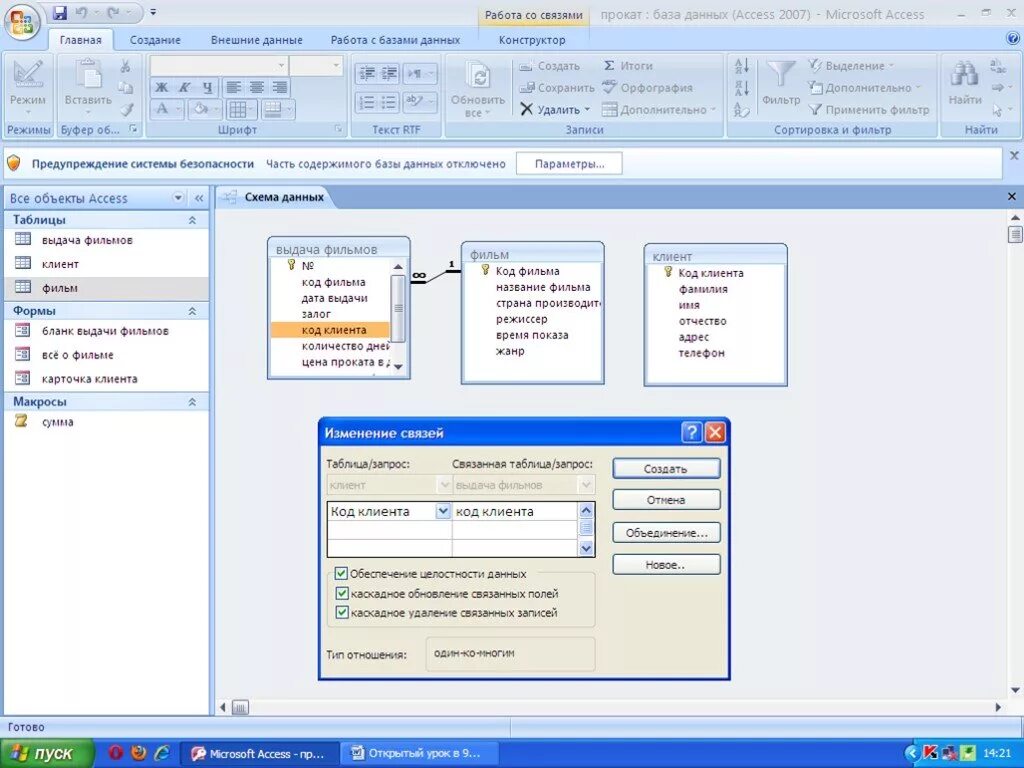Click the Opera icon in taskbar
Screen dimensions: 1024x768
[116, 752]
